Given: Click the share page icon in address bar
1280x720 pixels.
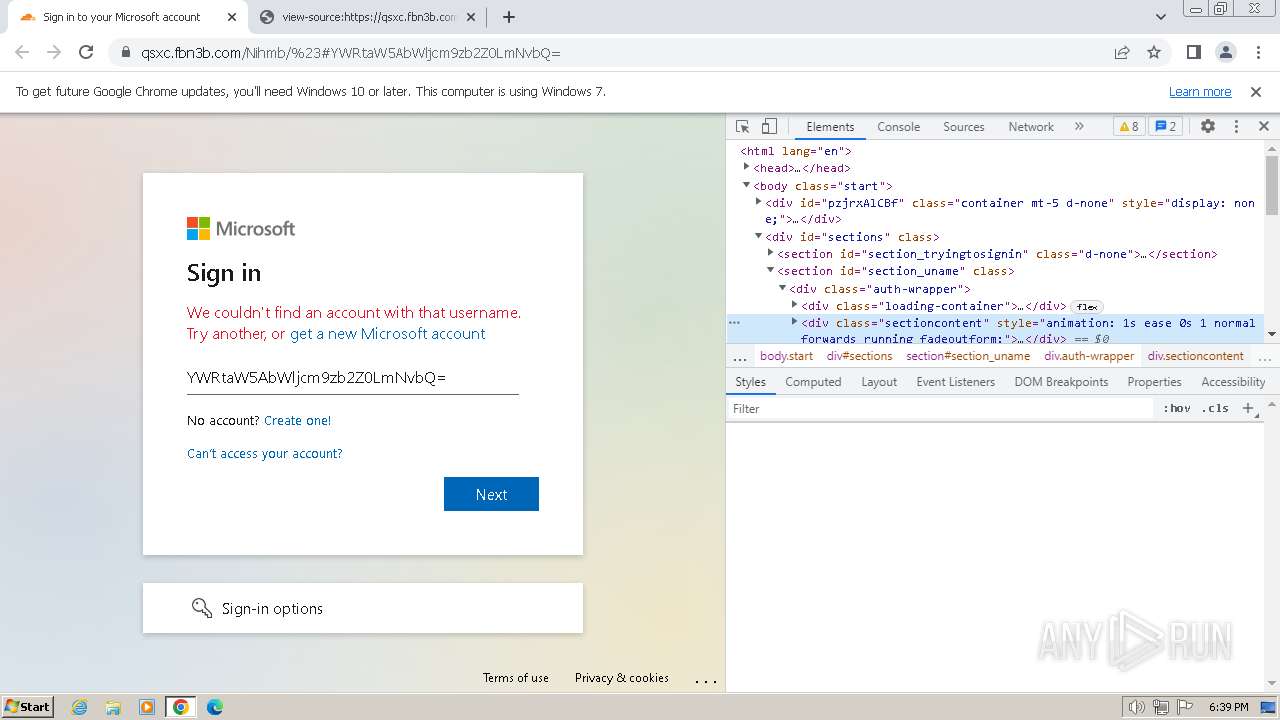Looking at the screenshot, I should click(x=1122, y=53).
